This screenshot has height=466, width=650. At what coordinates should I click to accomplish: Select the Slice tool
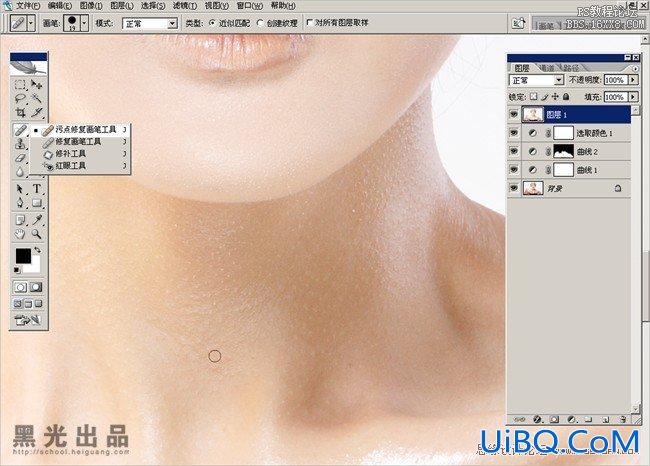[37, 112]
